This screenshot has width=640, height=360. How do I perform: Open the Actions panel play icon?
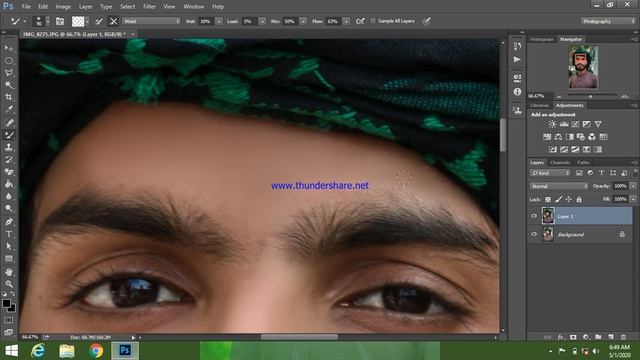[x=517, y=60]
